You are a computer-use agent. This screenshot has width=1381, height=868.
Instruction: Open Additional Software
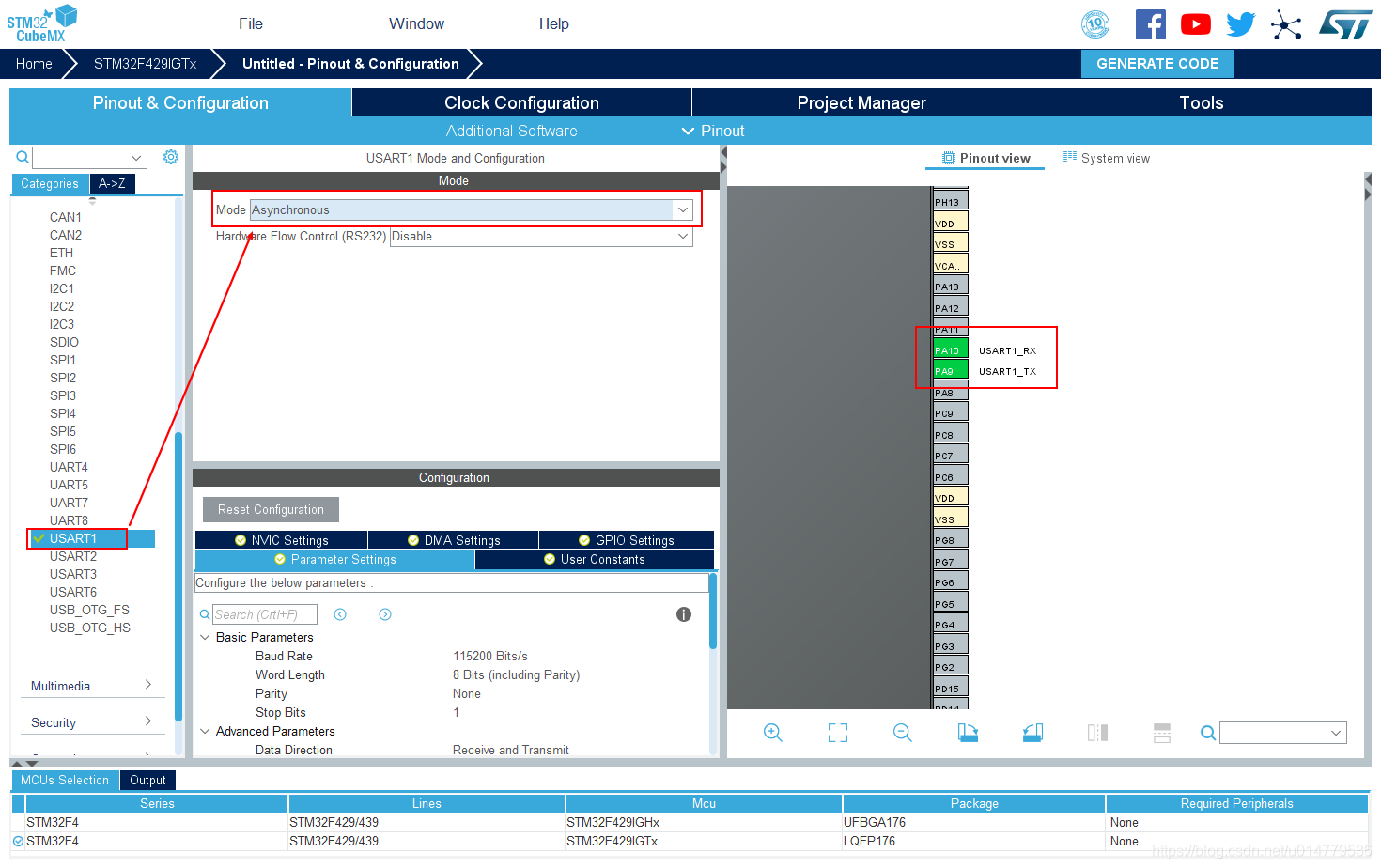512,131
